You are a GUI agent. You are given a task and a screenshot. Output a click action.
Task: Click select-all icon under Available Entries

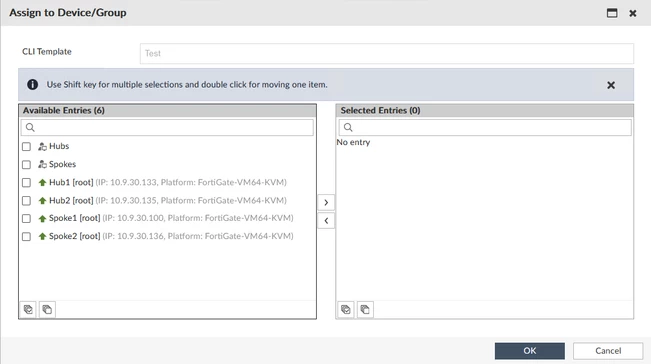[28, 310]
